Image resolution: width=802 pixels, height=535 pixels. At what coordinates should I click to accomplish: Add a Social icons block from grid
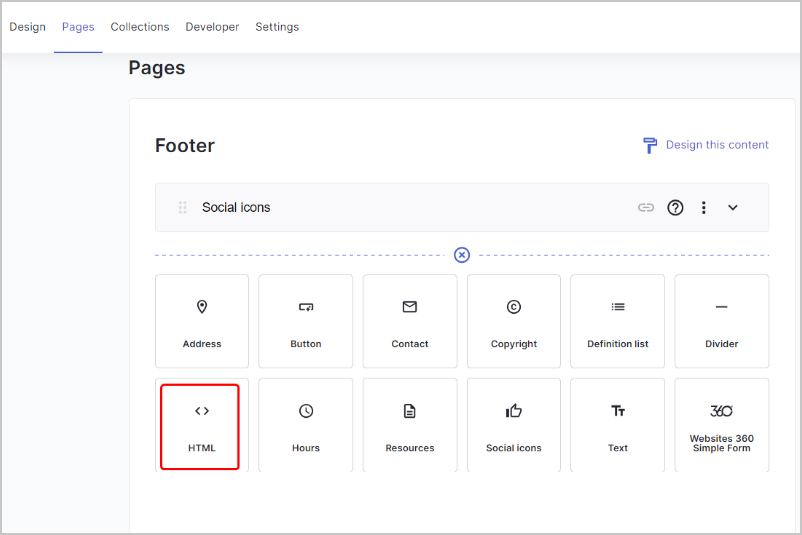tap(514, 426)
